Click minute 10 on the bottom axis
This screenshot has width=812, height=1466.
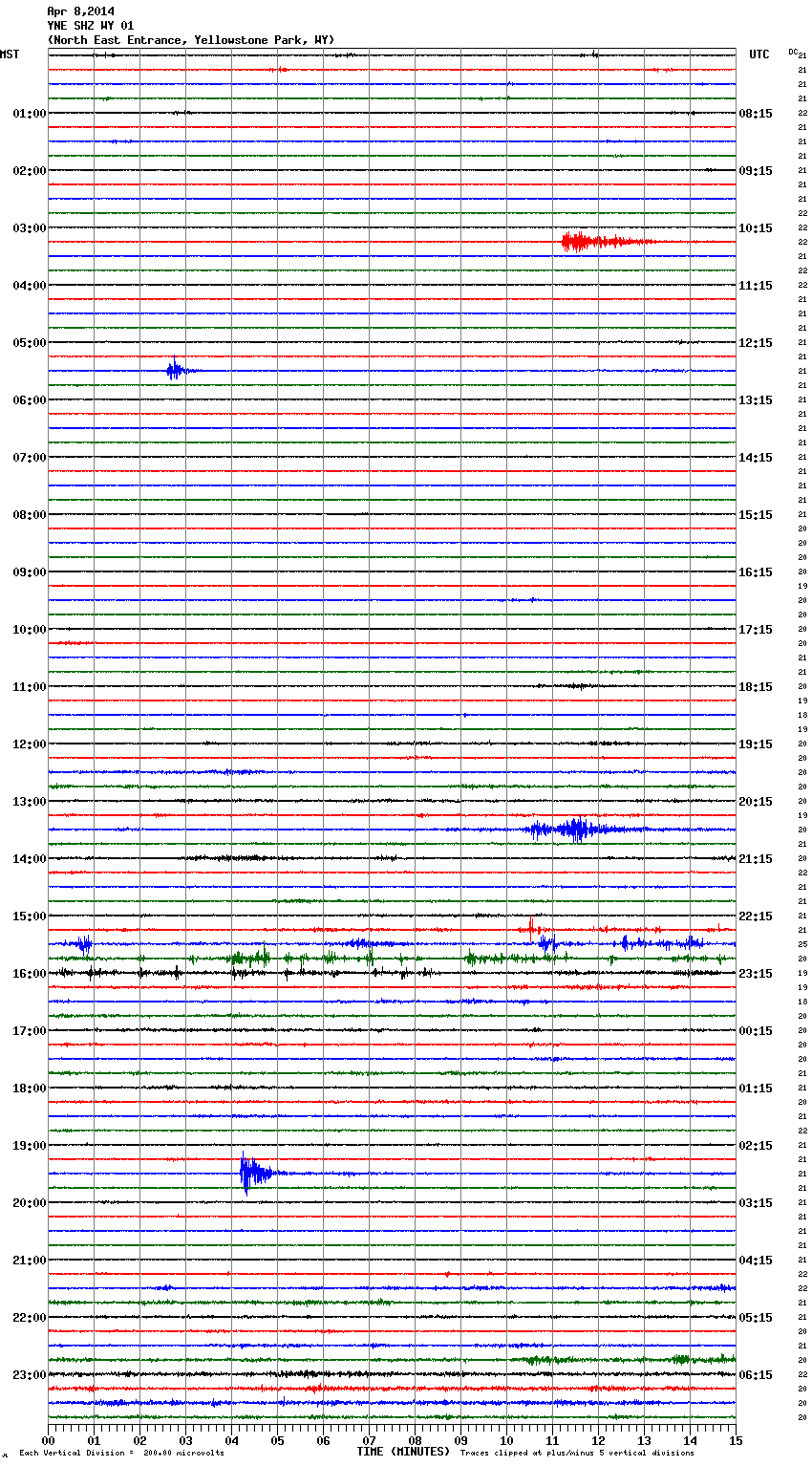(506, 1440)
